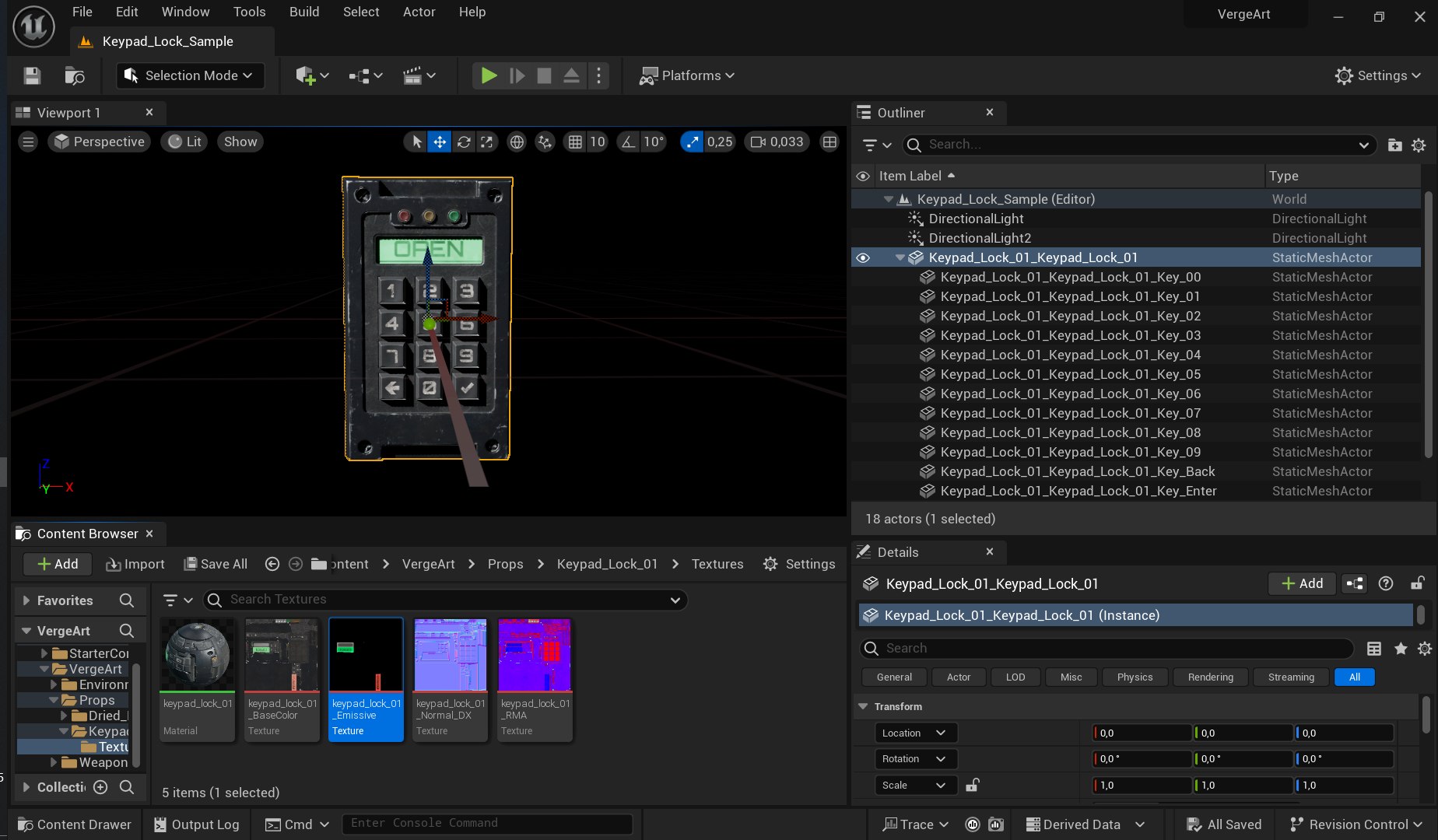Open the Content Drawer
This screenshot has height=840, width=1438.
[75, 824]
